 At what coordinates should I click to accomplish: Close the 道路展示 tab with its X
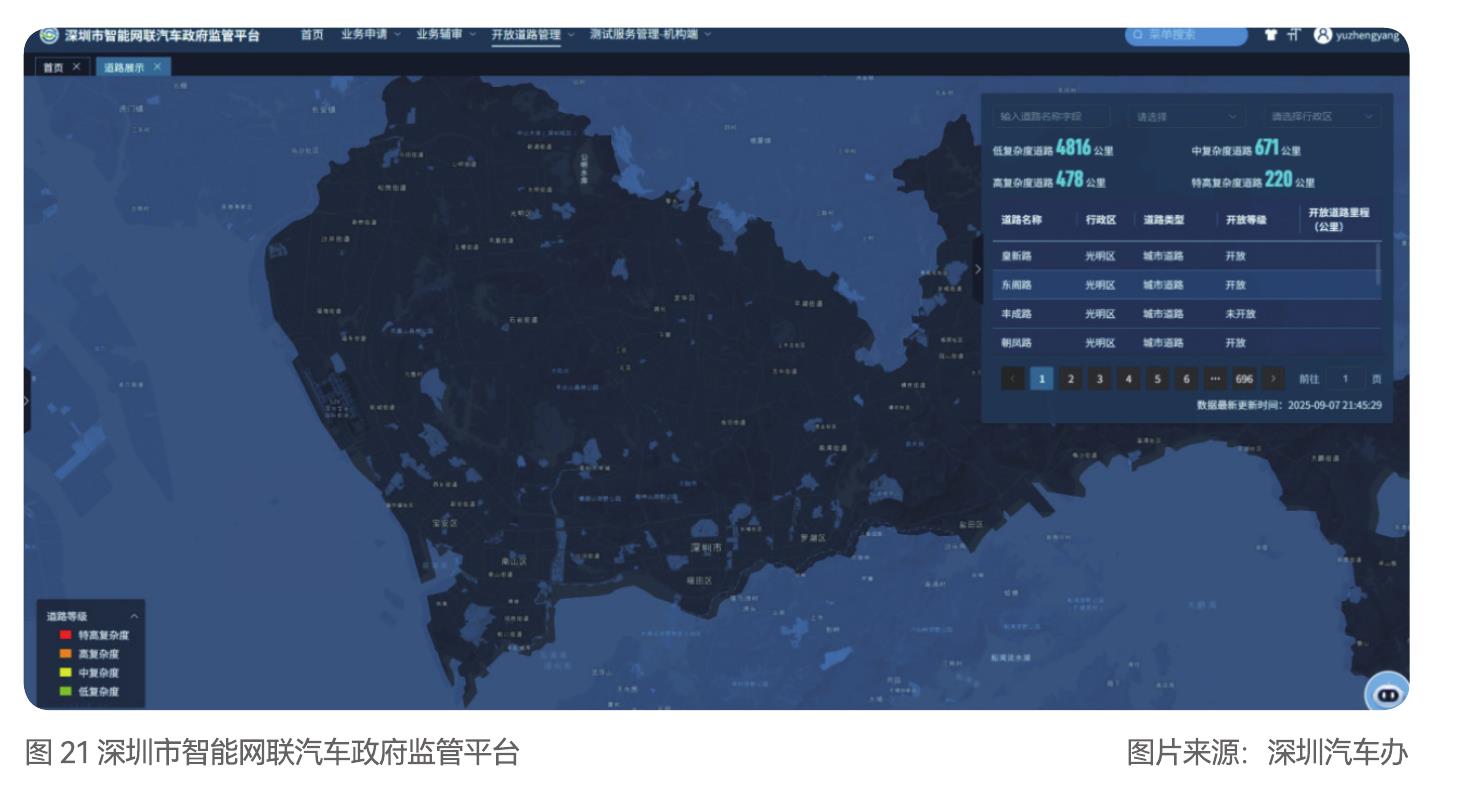tap(157, 67)
